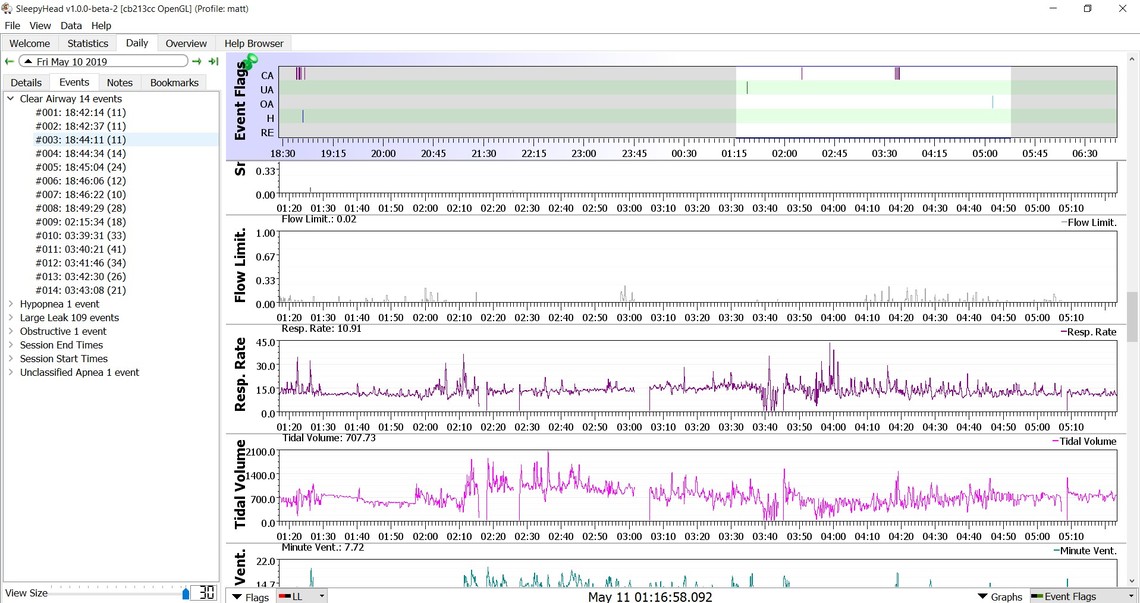Select event #005: 18:45:04 (24)
The image size is (1140, 603).
81,167
